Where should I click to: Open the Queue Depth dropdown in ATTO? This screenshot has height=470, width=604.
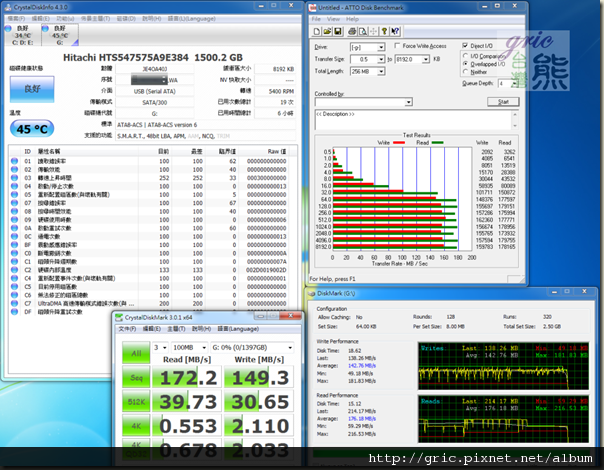tap(513, 84)
